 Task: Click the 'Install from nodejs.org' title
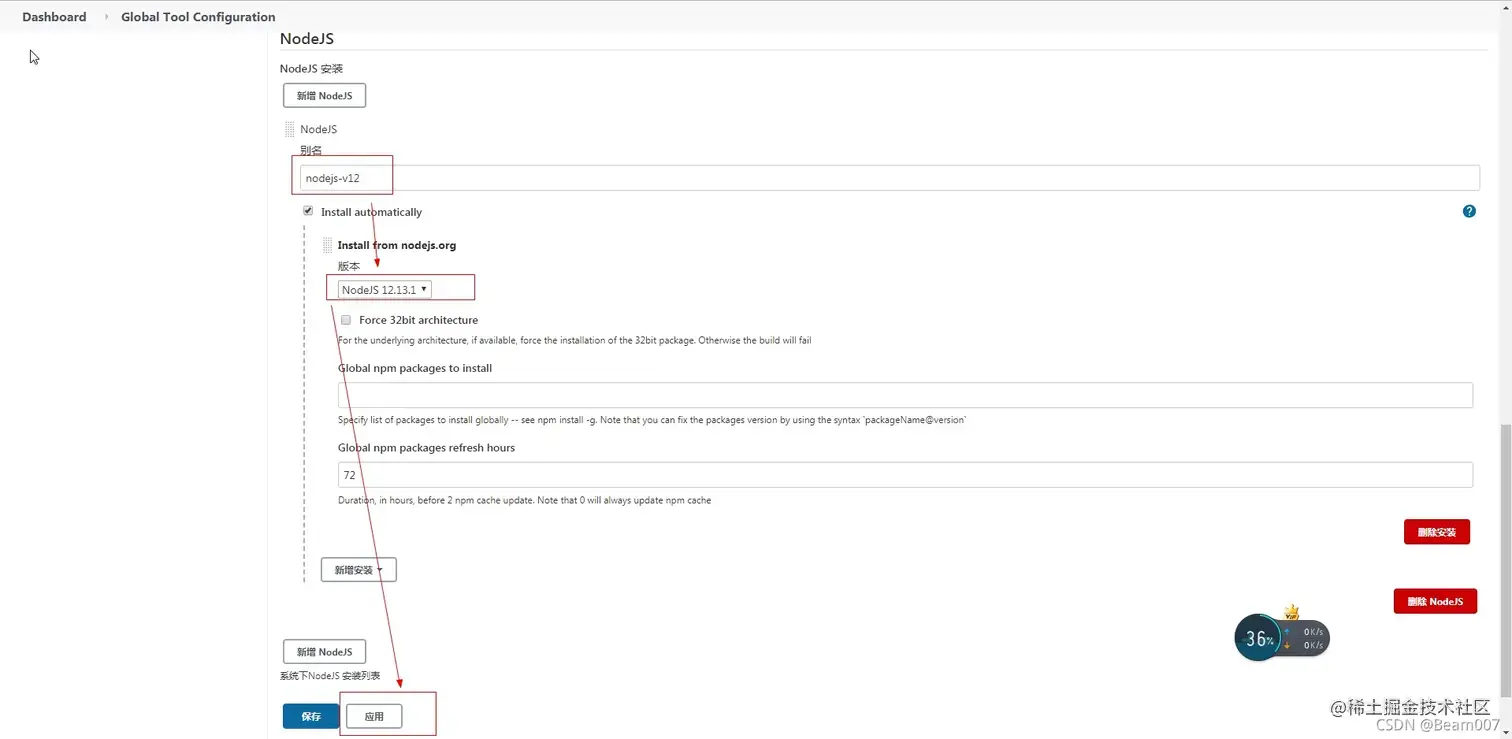click(397, 245)
